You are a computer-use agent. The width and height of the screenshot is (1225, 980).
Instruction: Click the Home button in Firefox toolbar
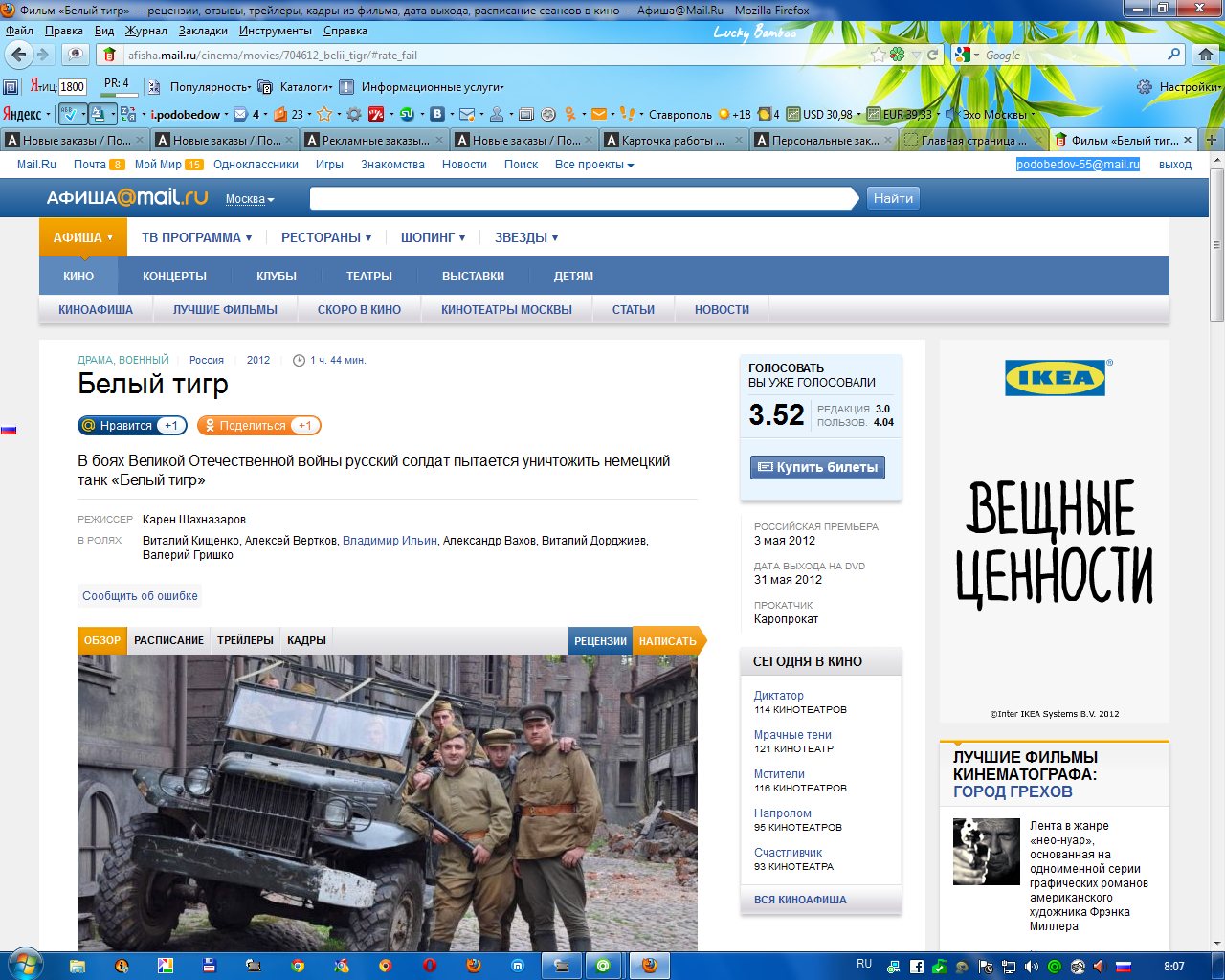click(1206, 55)
